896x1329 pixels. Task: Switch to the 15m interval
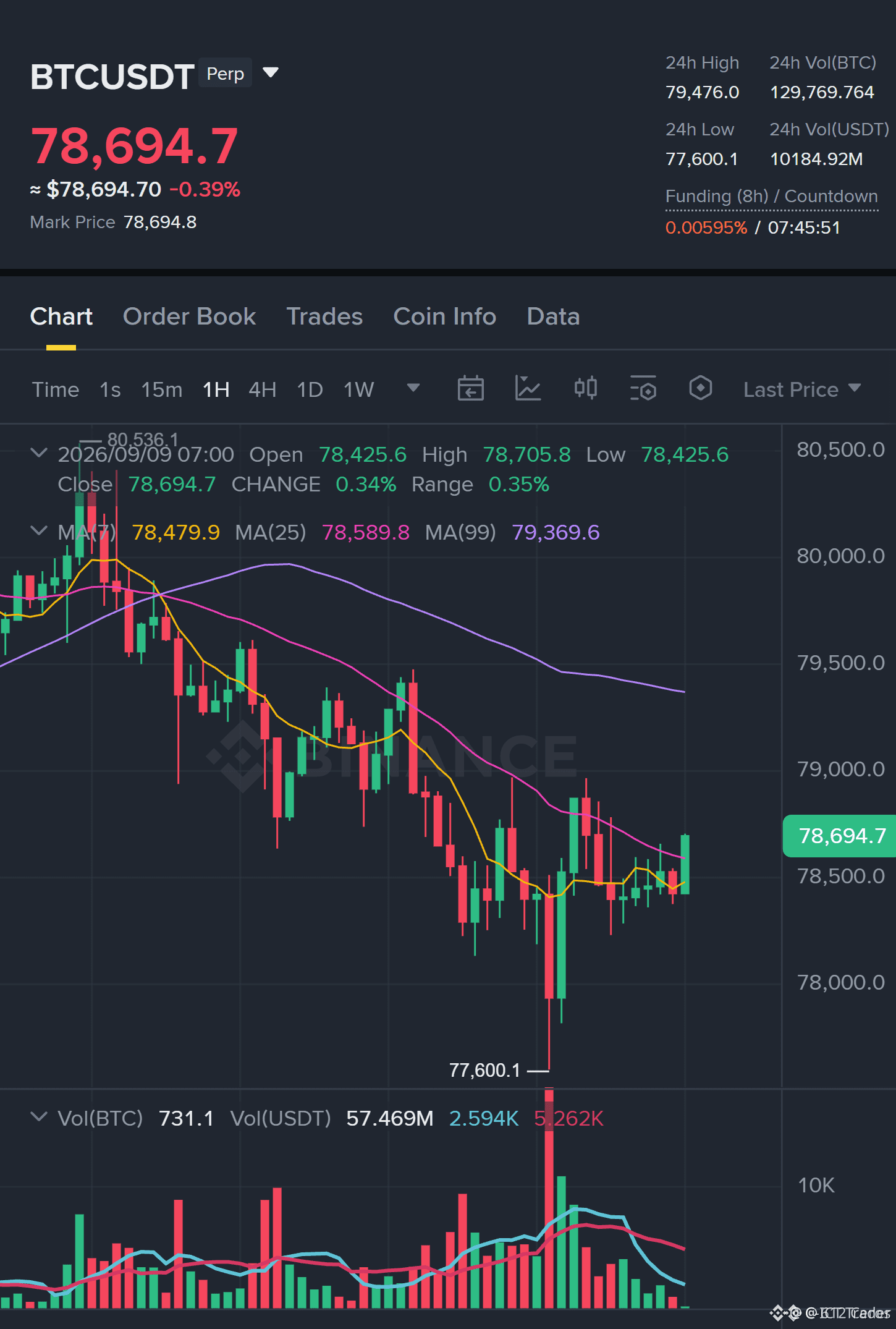[x=161, y=389]
